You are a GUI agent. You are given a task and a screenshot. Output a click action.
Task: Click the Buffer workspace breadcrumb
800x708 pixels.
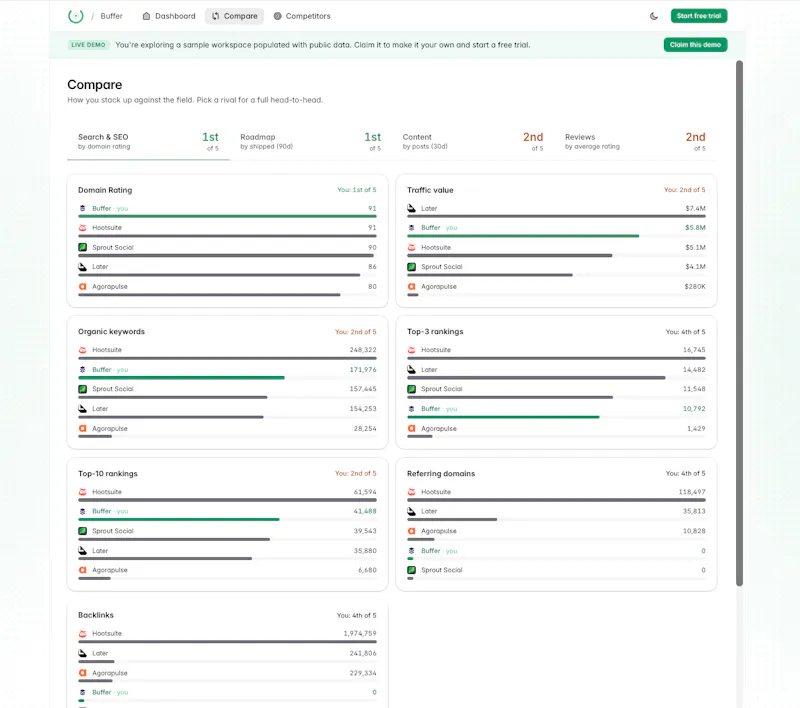111,16
